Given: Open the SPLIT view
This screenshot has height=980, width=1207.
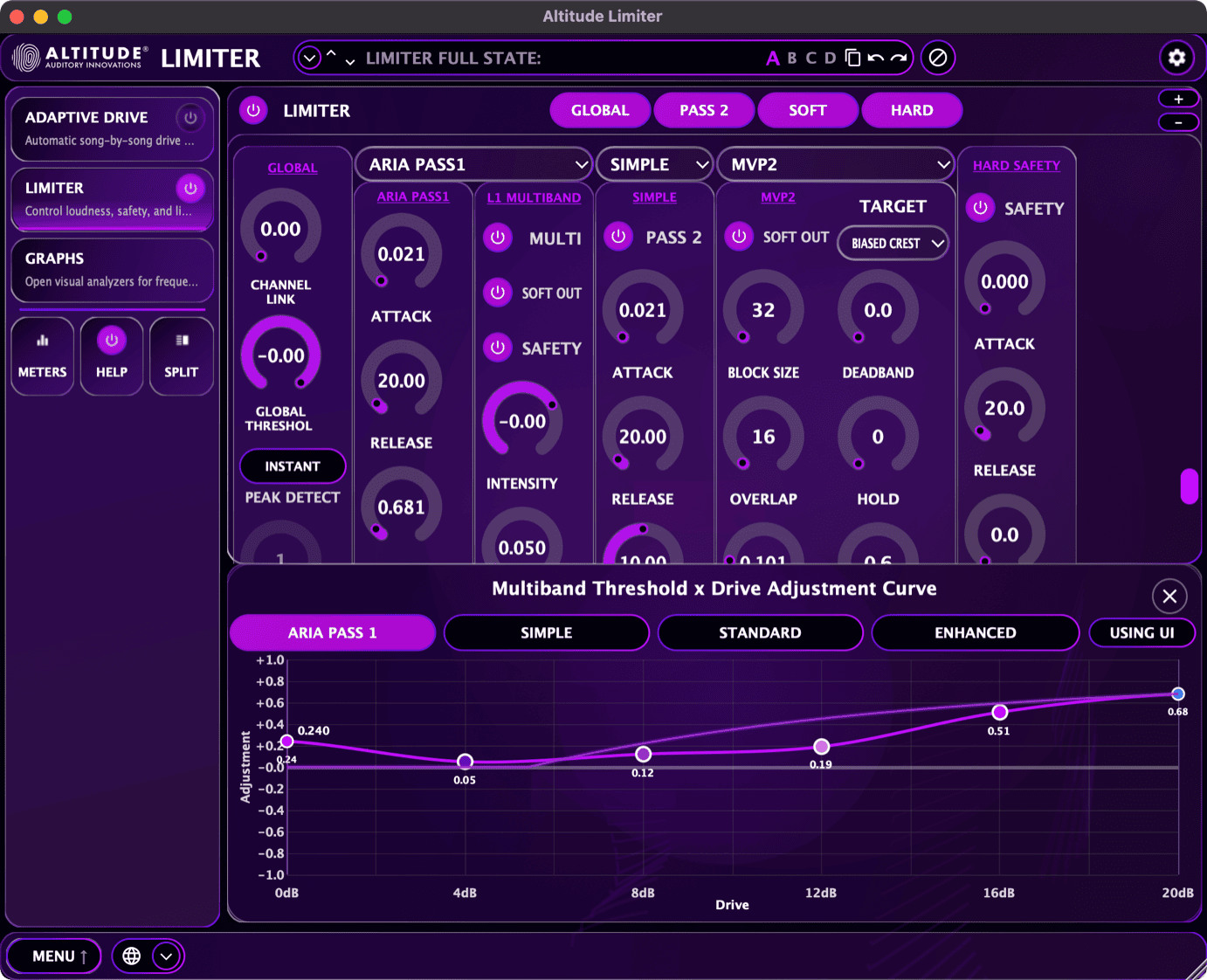Looking at the screenshot, I should (x=182, y=356).
